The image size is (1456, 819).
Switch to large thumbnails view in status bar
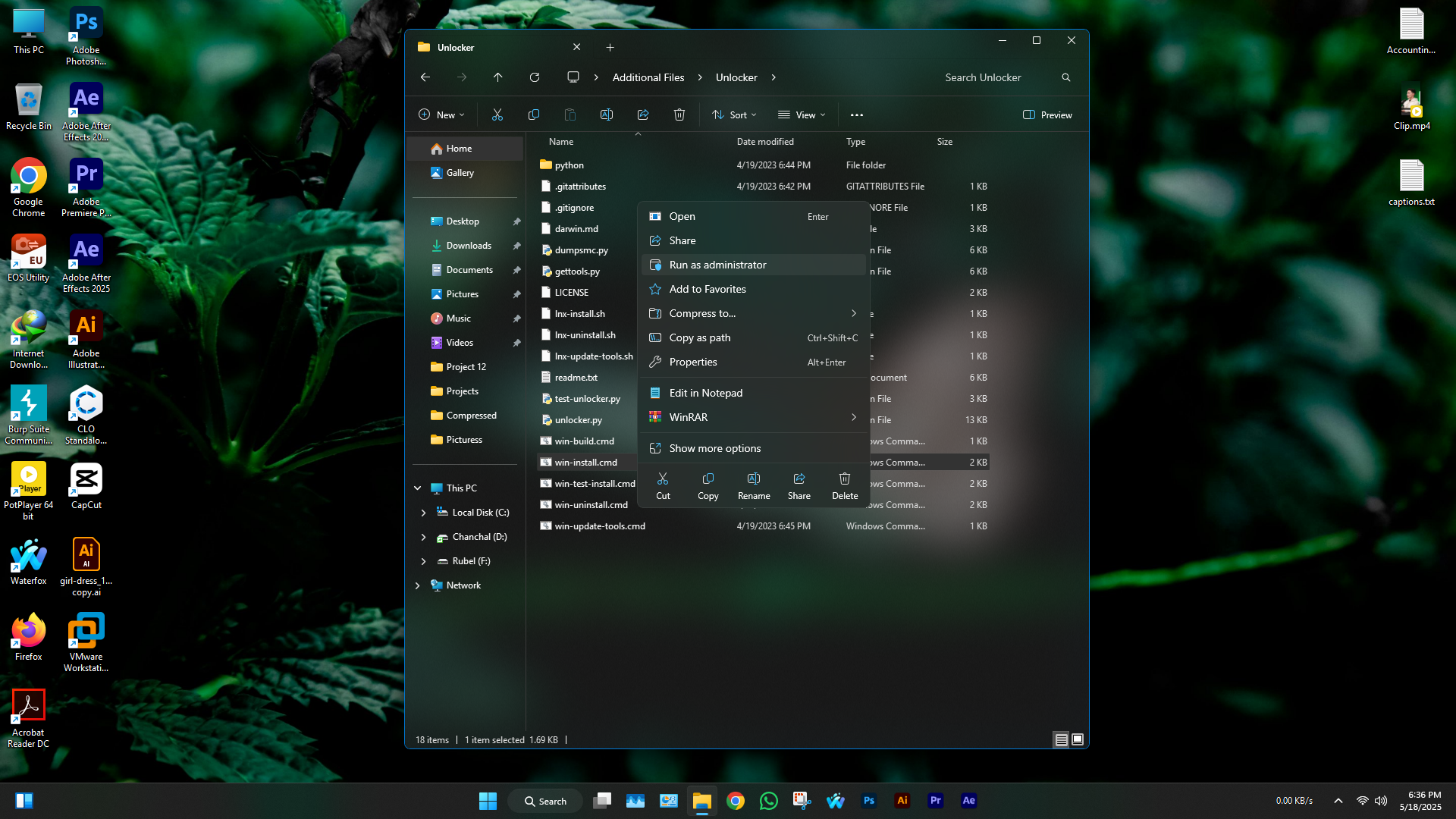[x=1078, y=739]
